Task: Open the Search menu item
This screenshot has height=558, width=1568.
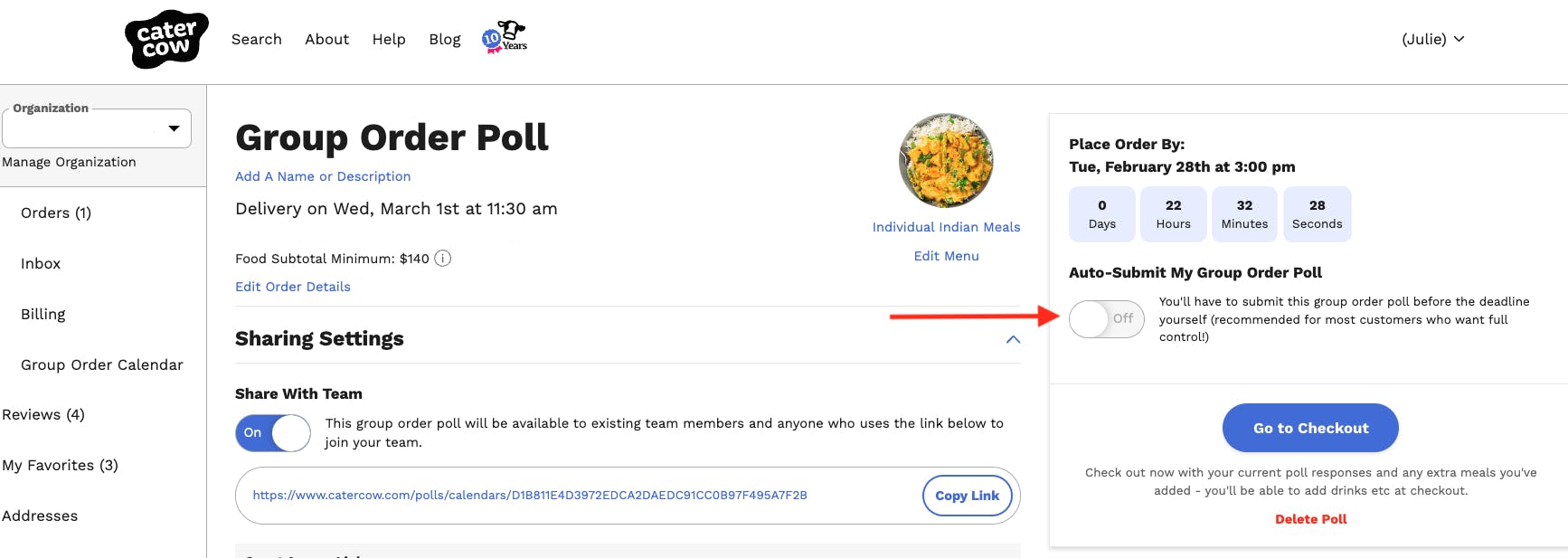Action: 257,39
